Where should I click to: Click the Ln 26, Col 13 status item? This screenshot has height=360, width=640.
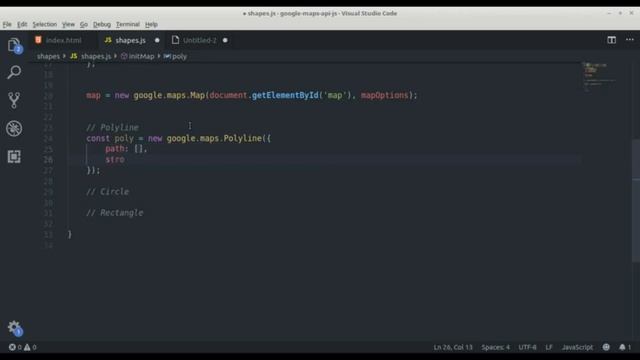pos(453,347)
